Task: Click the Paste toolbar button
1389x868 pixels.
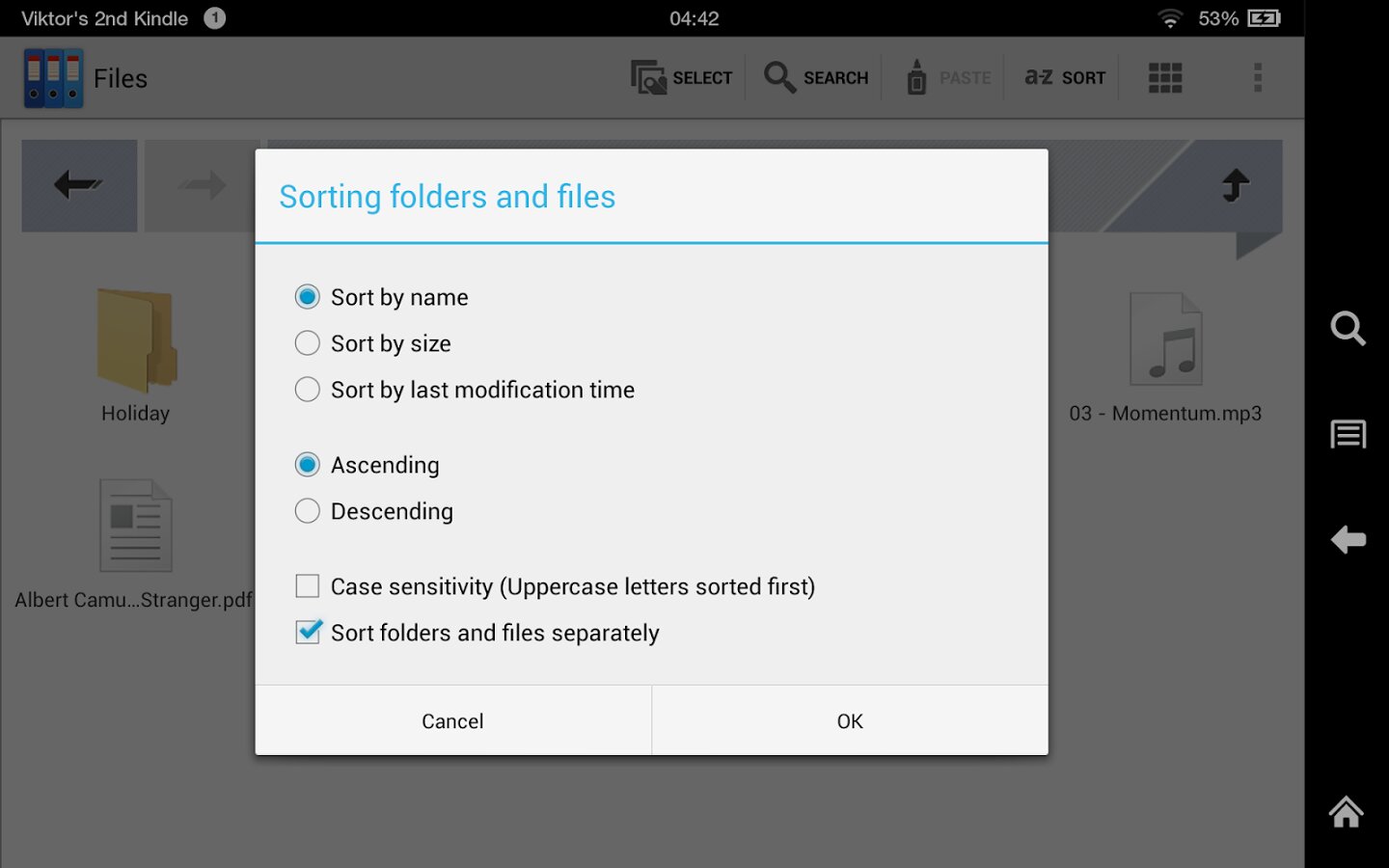Action: pos(949,78)
